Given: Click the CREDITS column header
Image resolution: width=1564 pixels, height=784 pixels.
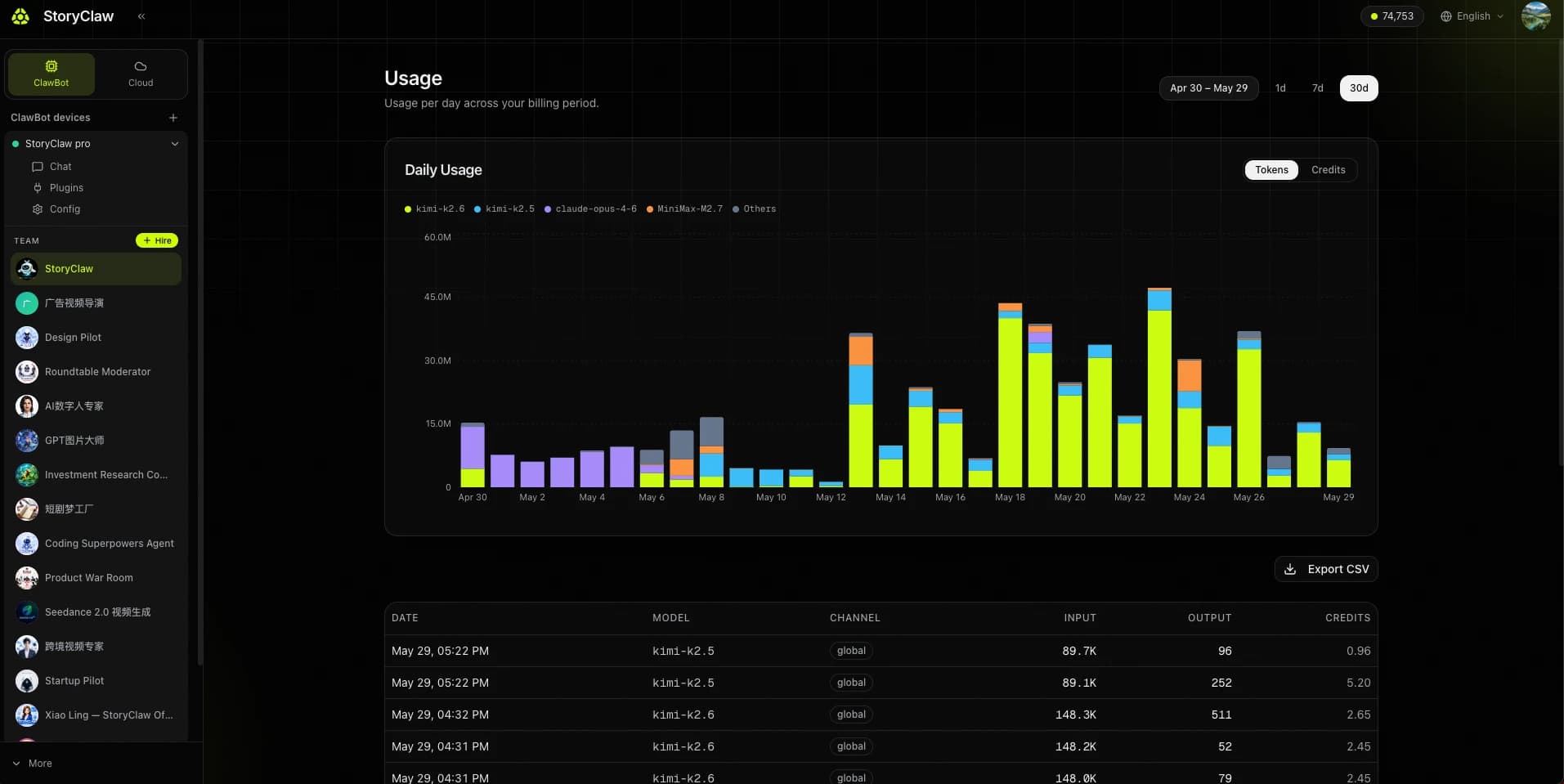Looking at the screenshot, I should click(x=1347, y=618).
